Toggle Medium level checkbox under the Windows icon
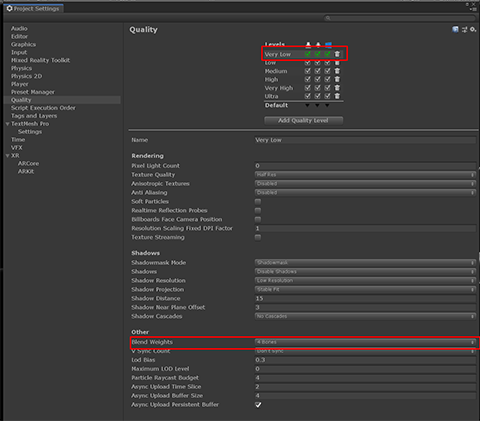480x421 pixels. pyautogui.click(x=328, y=71)
